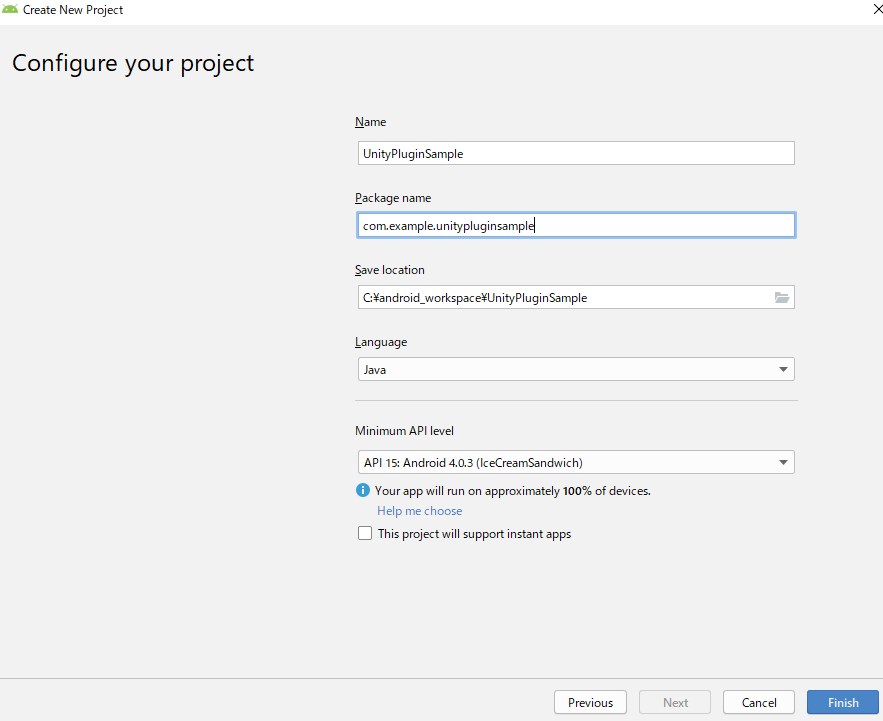Open the Help me choose link

click(x=419, y=511)
